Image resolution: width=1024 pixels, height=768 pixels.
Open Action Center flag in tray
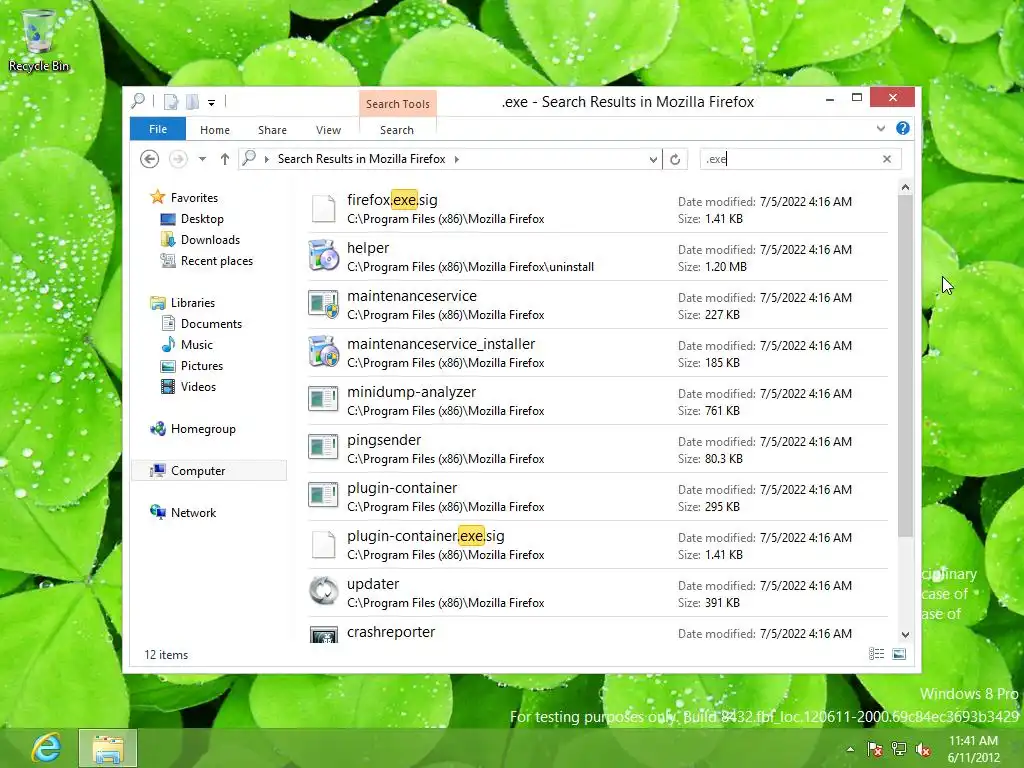pyautogui.click(x=874, y=749)
